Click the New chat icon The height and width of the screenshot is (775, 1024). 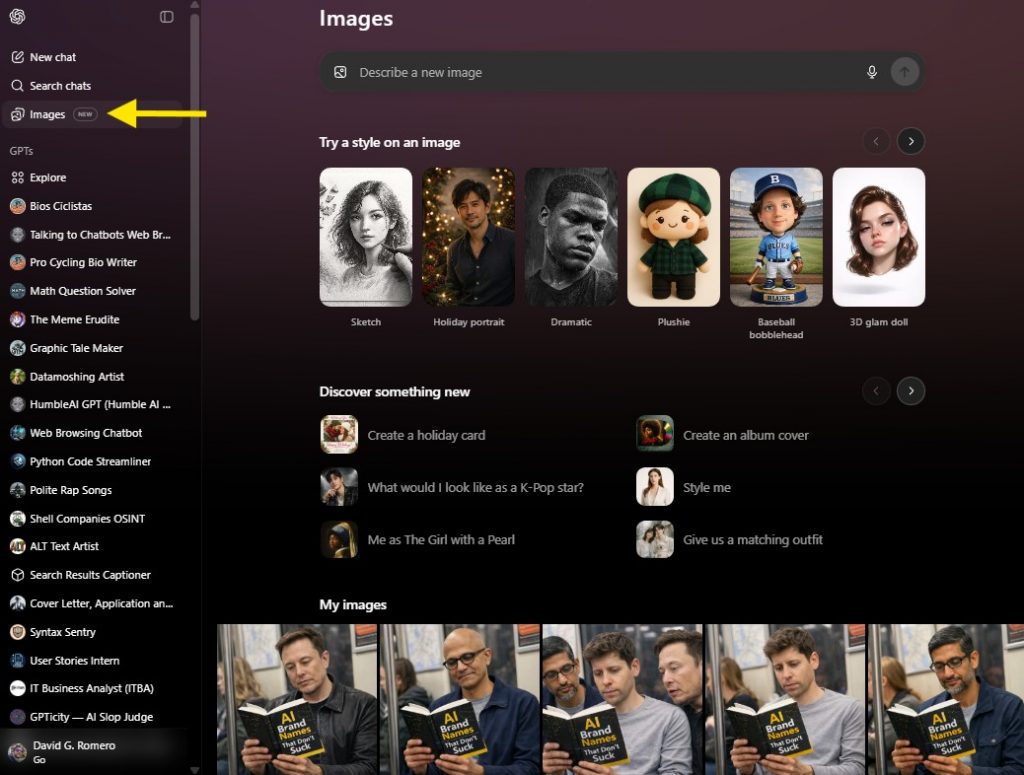(x=20, y=57)
